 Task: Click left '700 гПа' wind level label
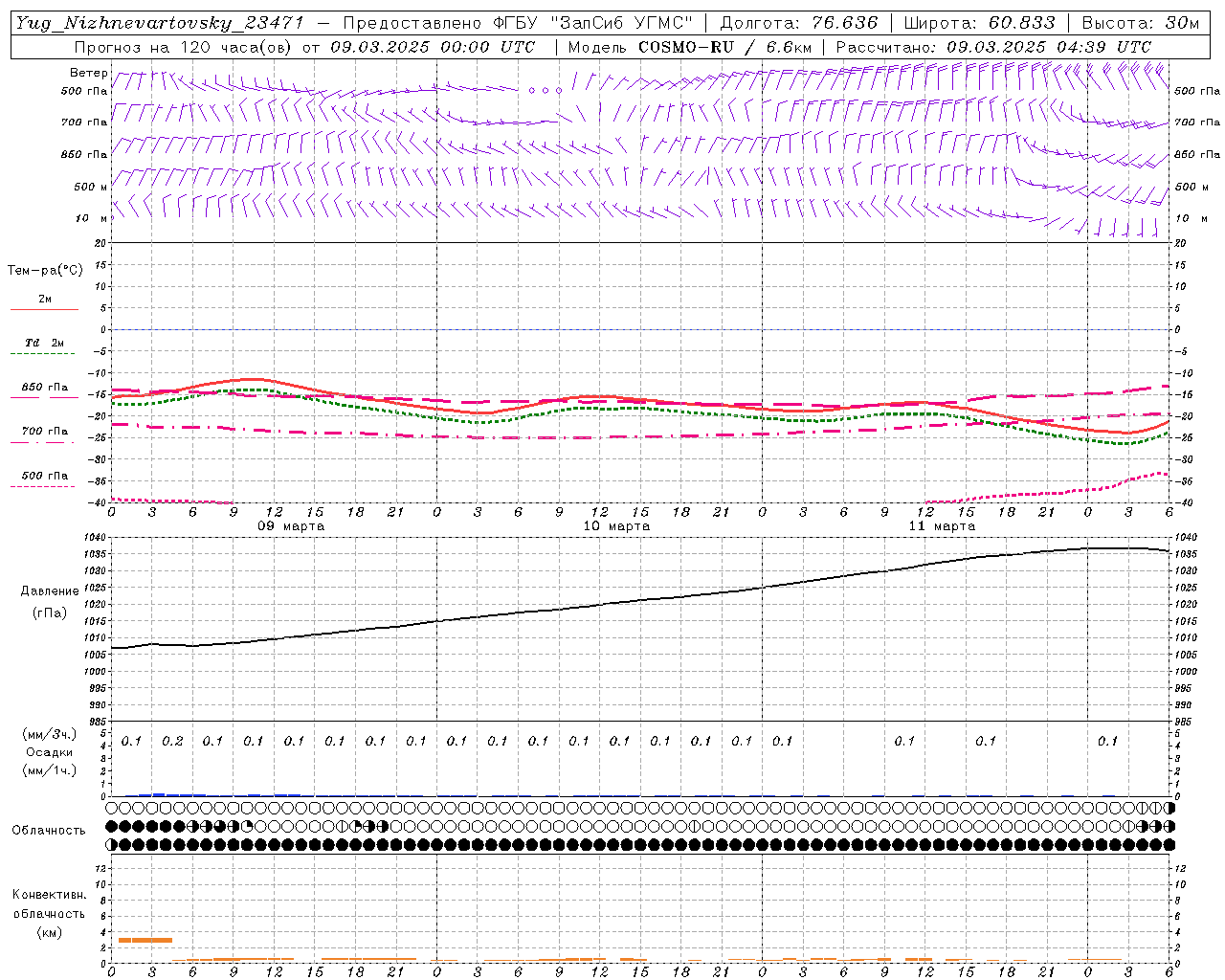(x=84, y=122)
